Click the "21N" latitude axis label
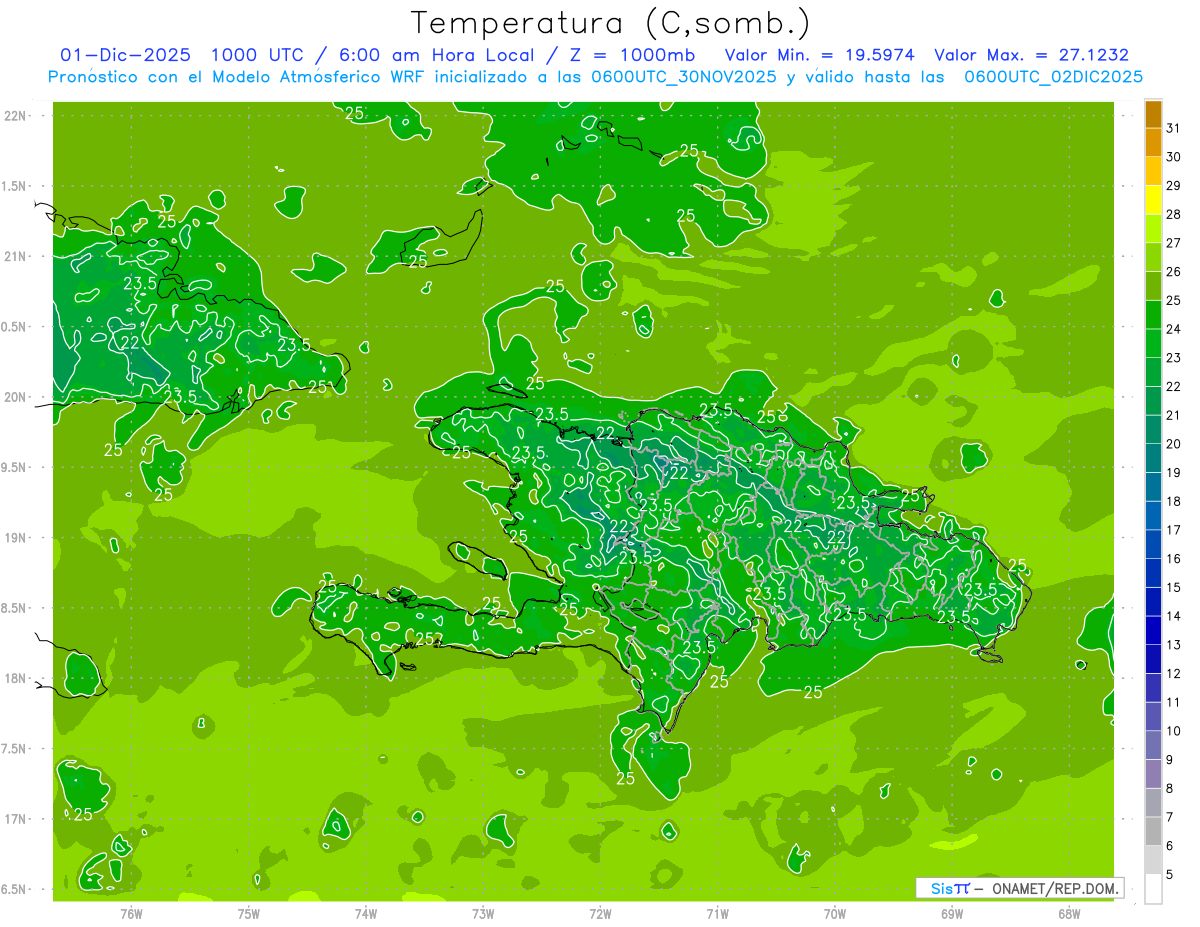 16,256
